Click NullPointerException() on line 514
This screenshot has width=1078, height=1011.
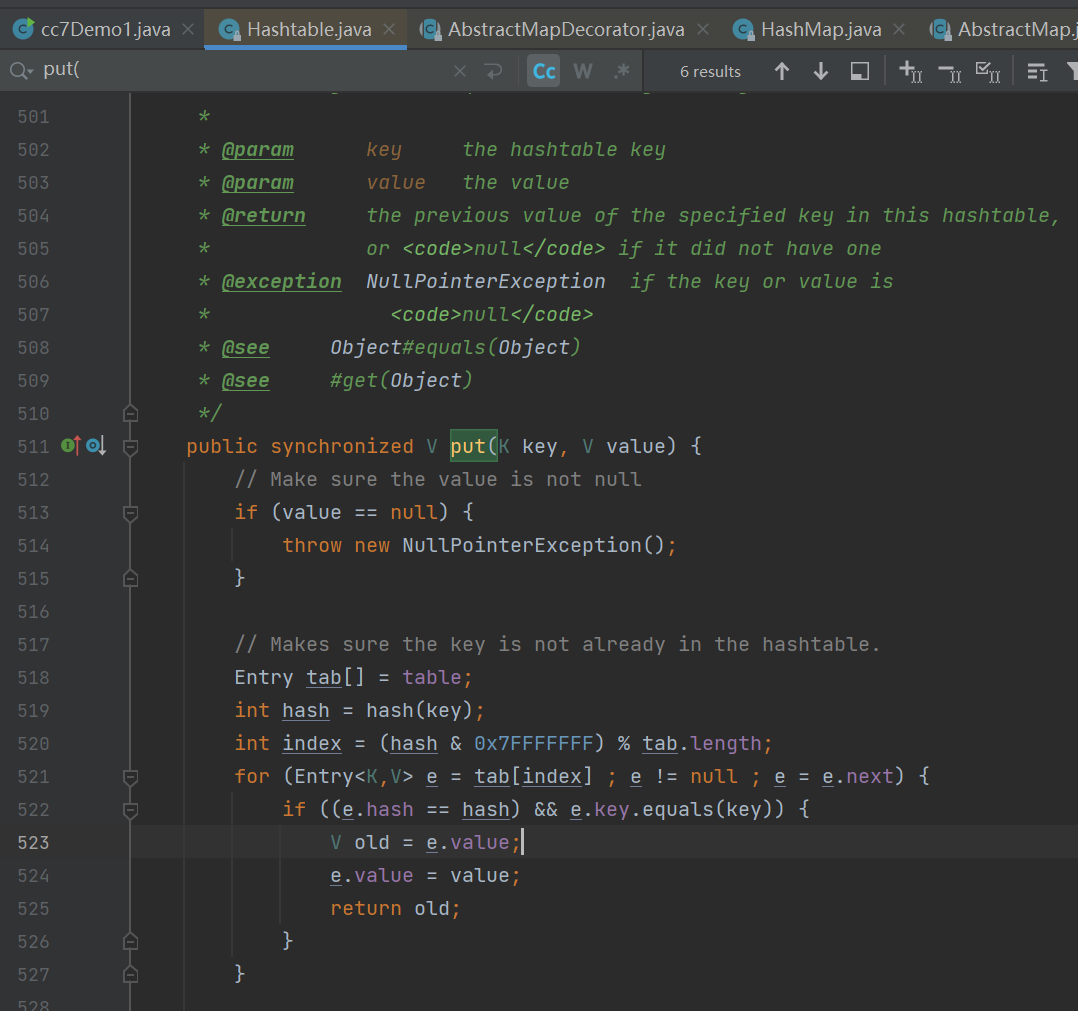(534, 546)
